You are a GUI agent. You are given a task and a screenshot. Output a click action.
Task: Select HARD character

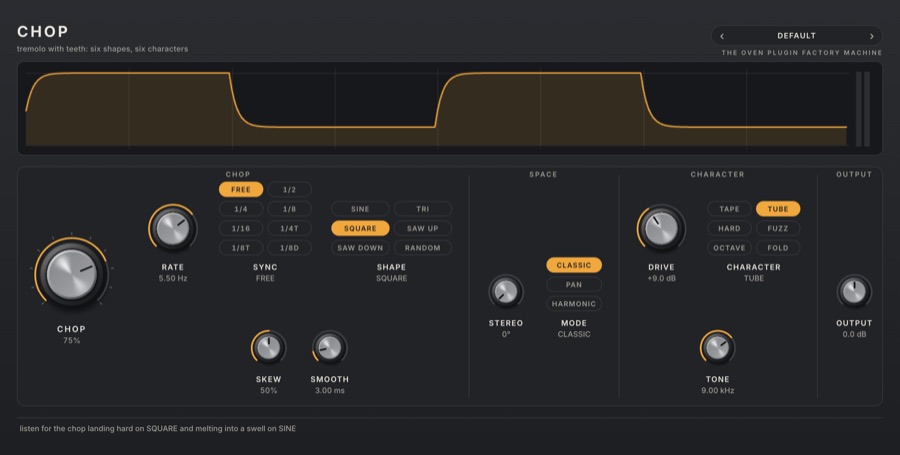tap(730, 228)
